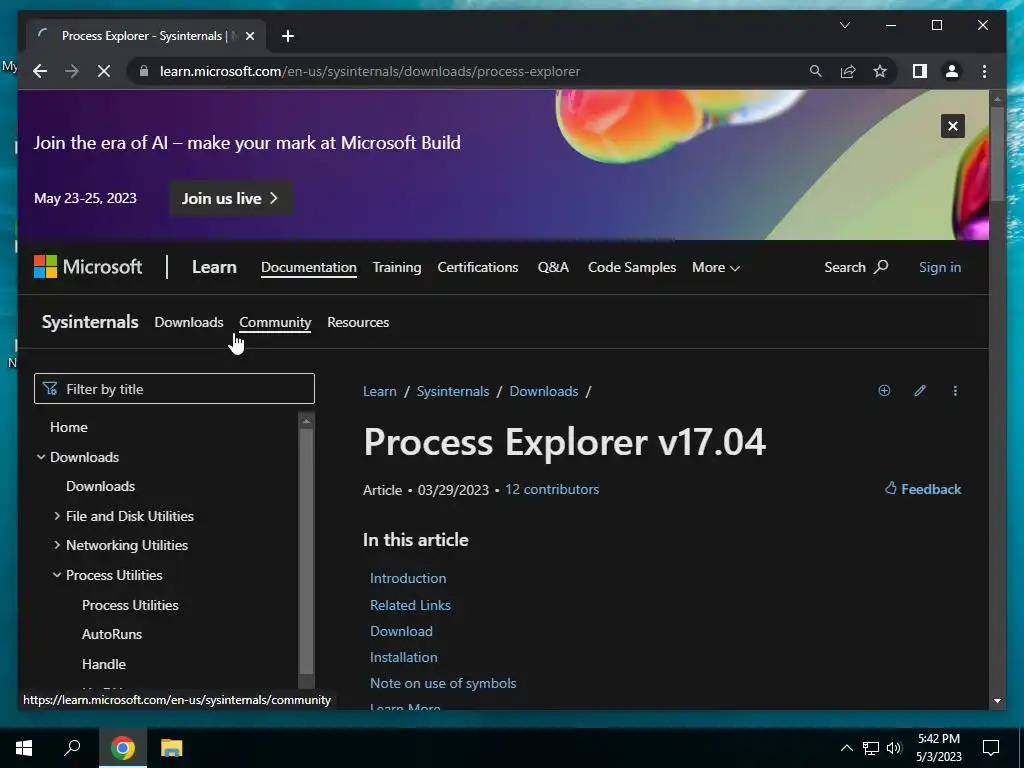The height and width of the screenshot is (768, 1024).
Task: Jump to the Related Links section
Action: point(410,605)
